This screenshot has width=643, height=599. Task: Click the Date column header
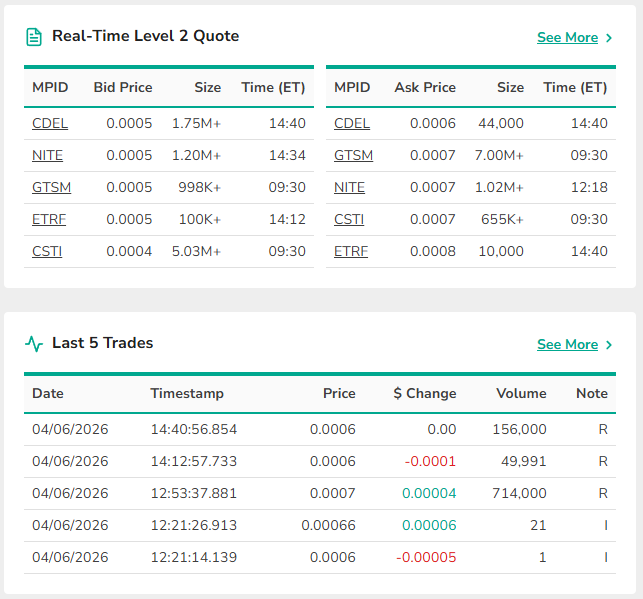(x=48, y=393)
